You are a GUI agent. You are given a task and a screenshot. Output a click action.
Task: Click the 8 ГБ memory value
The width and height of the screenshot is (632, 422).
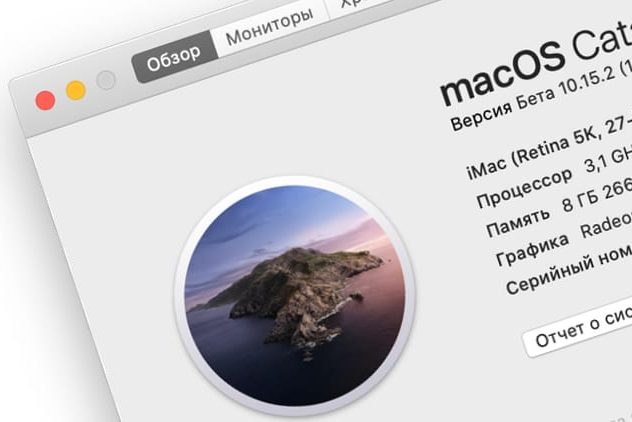[576, 202]
